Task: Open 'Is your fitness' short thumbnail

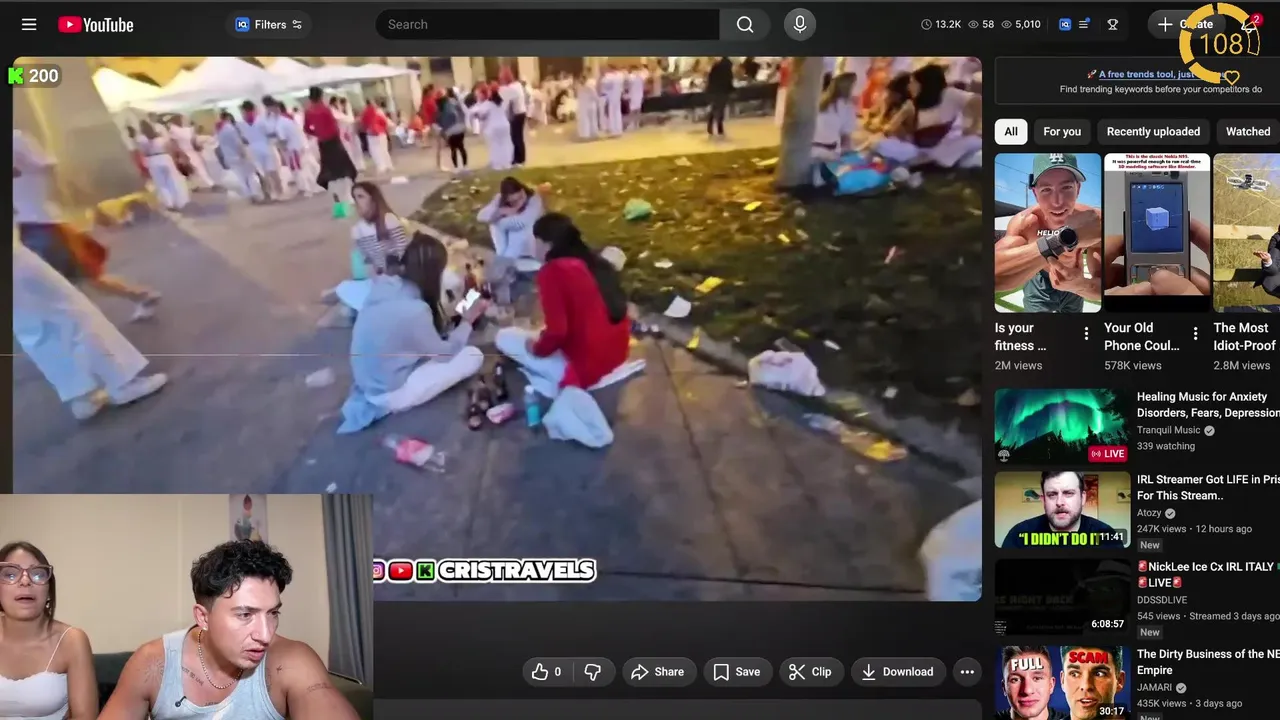Action: point(1047,233)
